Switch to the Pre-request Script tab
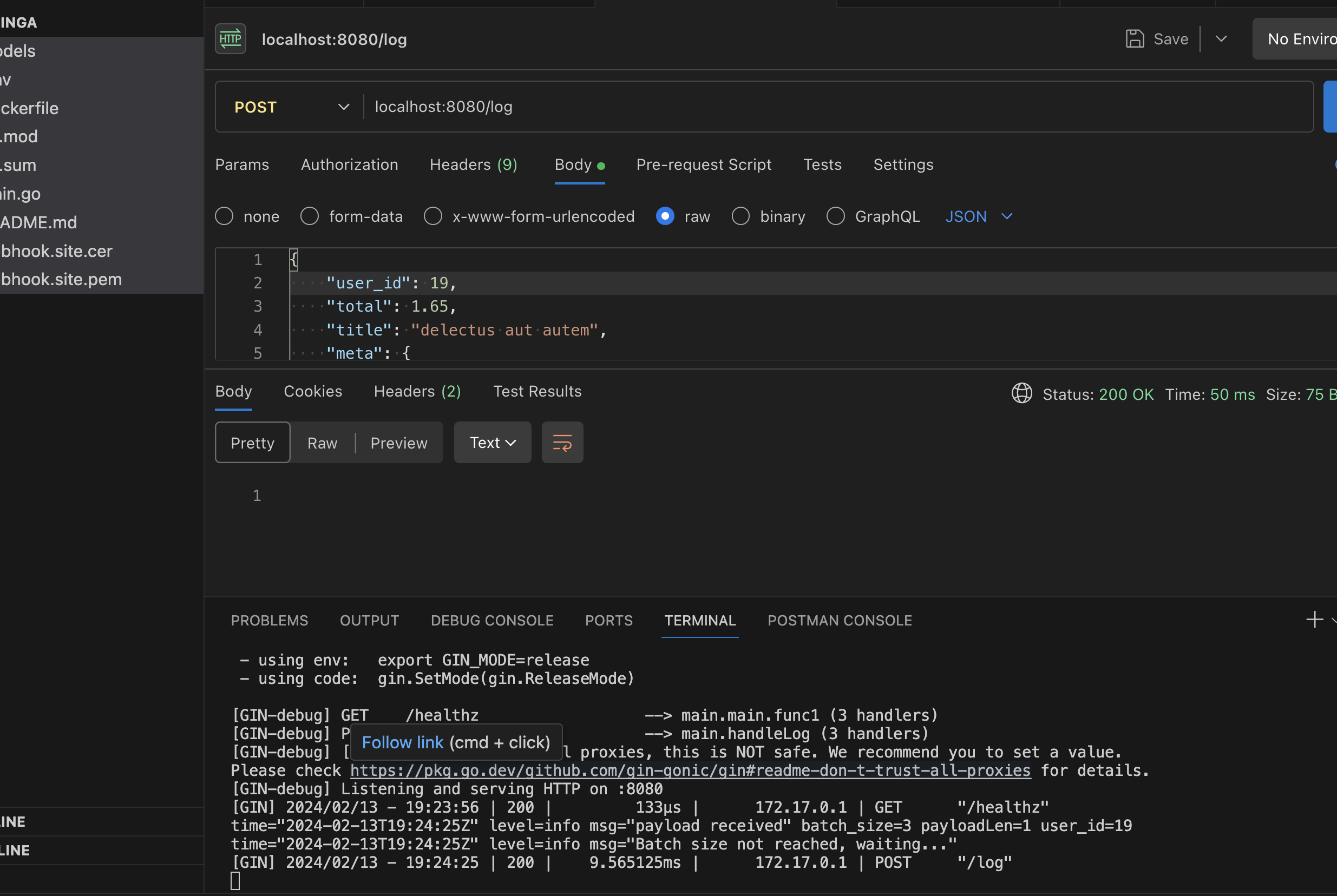Viewport: 1337px width, 896px height. [x=704, y=164]
